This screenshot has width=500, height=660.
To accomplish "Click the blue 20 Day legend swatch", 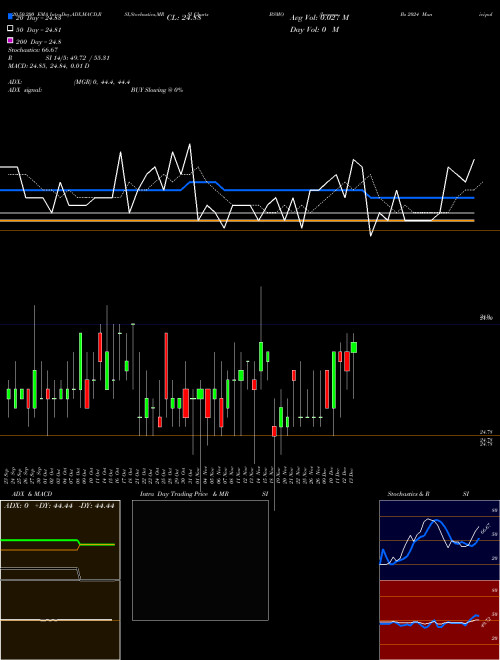I will [10, 16].
